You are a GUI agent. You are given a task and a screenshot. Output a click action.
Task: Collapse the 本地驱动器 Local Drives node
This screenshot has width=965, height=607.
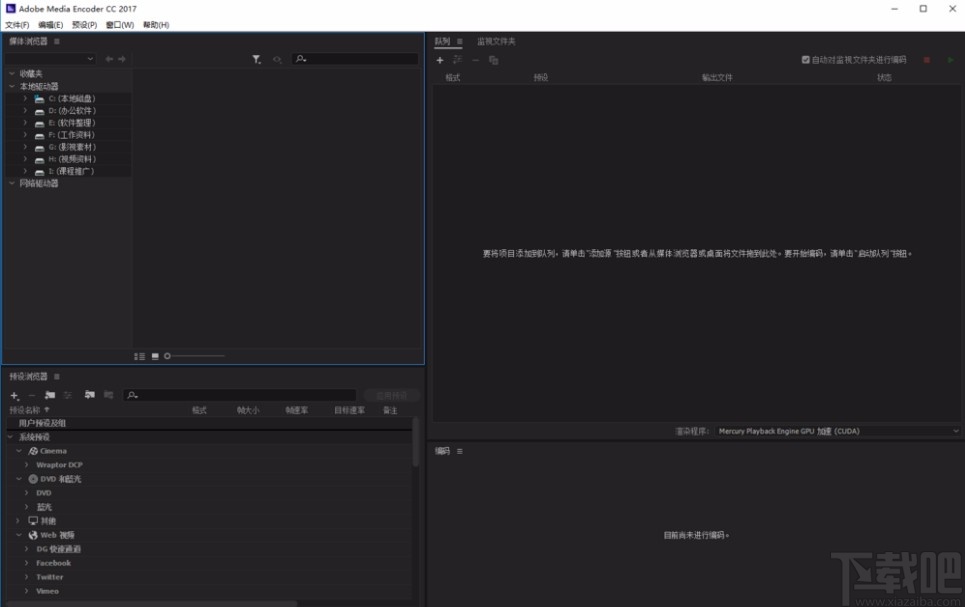[12, 86]
